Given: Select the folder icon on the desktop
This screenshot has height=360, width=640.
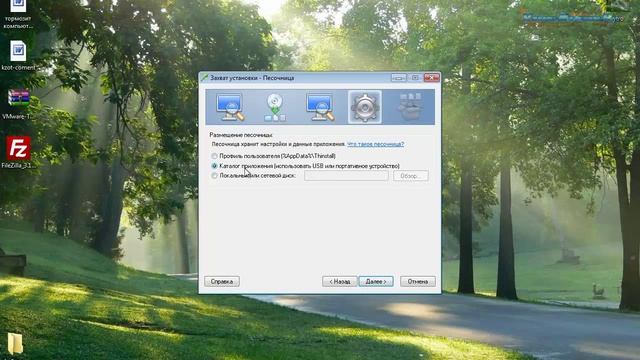Looking at the screenshot, I should point(16,343).
